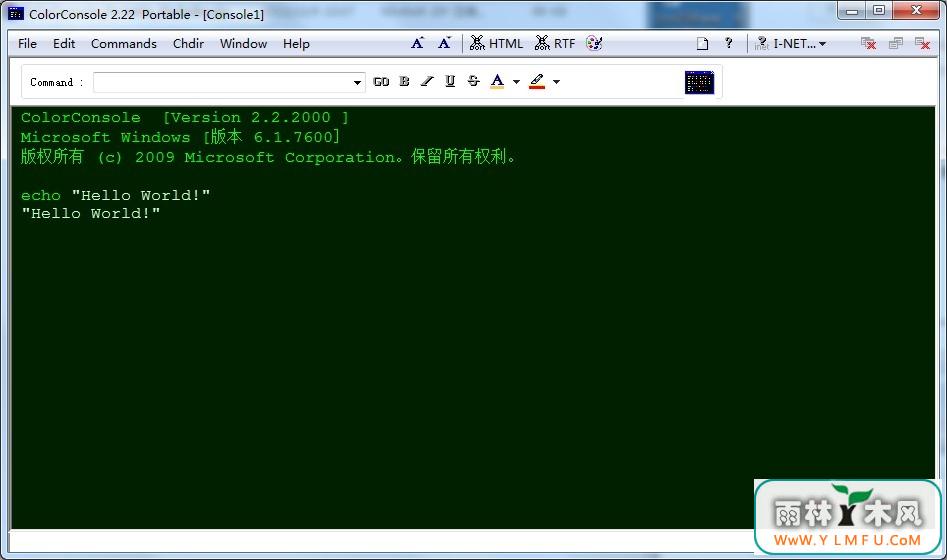Maximize the ColorConsole window

(x=879, y=10)
